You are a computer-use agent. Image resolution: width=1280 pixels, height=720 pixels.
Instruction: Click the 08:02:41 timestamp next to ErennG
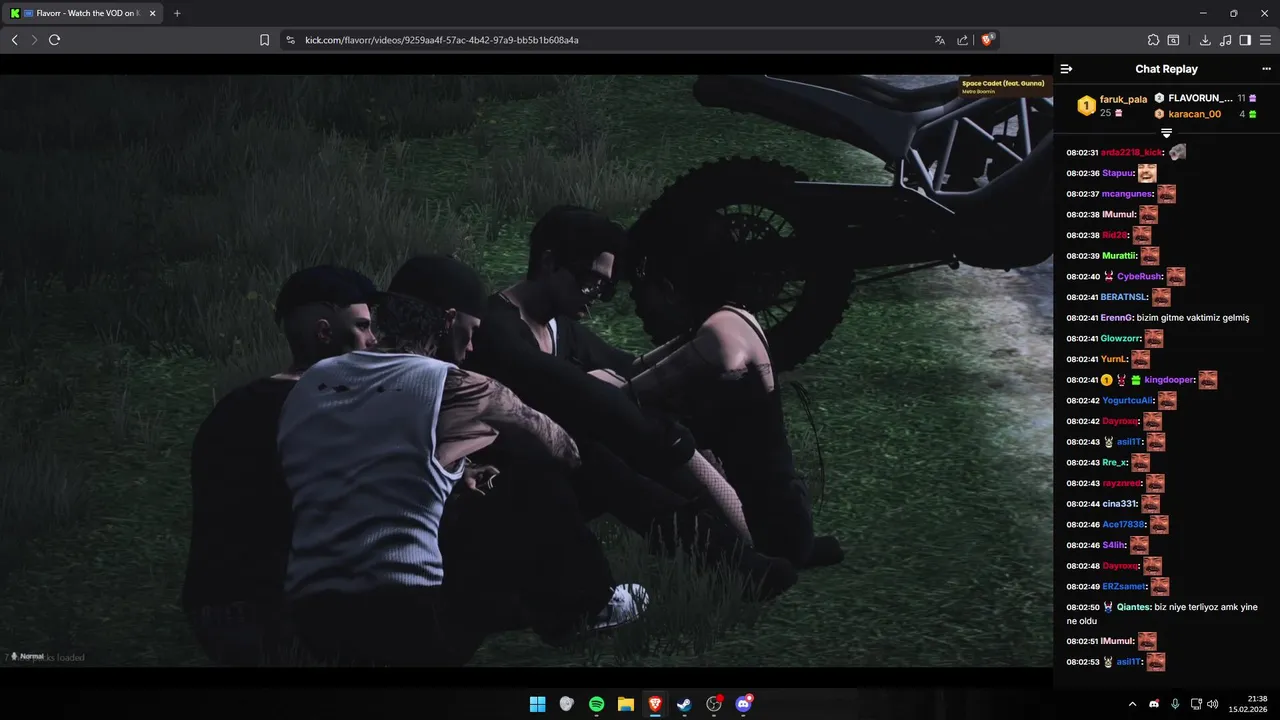(1082, 318)
